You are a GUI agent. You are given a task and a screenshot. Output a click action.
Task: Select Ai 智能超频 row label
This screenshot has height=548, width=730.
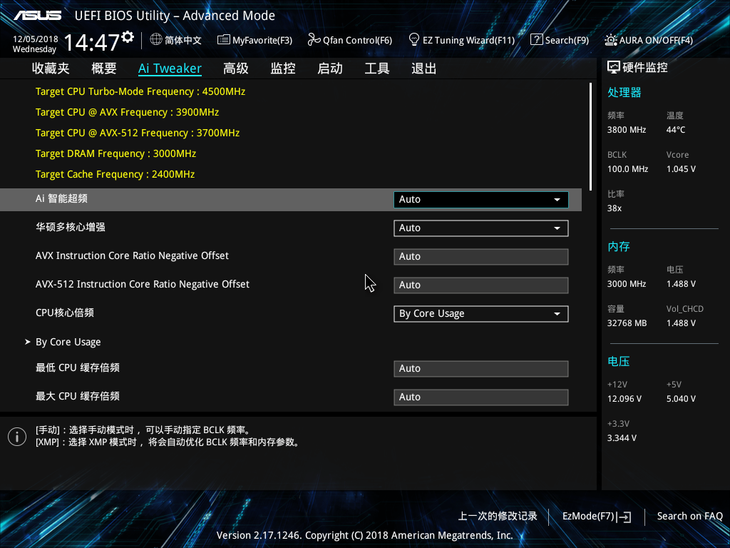point(61,199)
